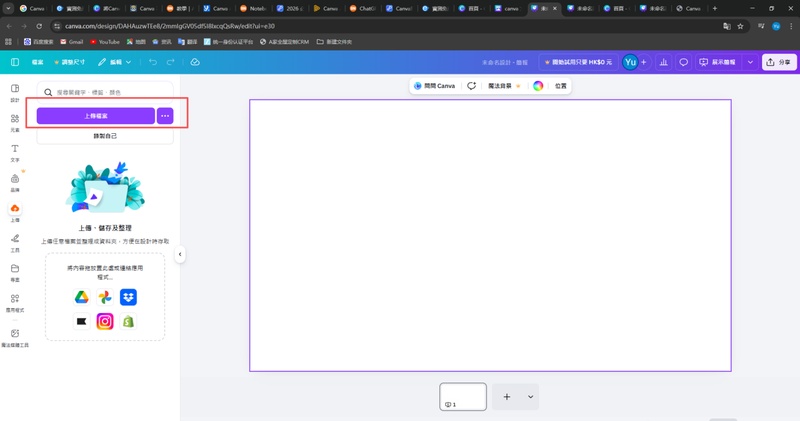Click the search magnifier in the uploads panel
Viewport: 800px width, 421px height.
(48, 92)
